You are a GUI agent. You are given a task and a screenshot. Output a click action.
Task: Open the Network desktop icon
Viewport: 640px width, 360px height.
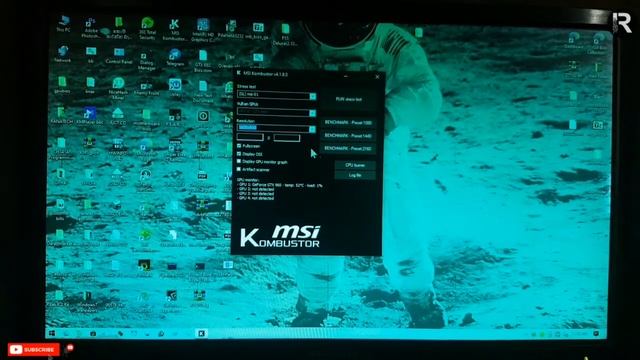coord(63,54)
